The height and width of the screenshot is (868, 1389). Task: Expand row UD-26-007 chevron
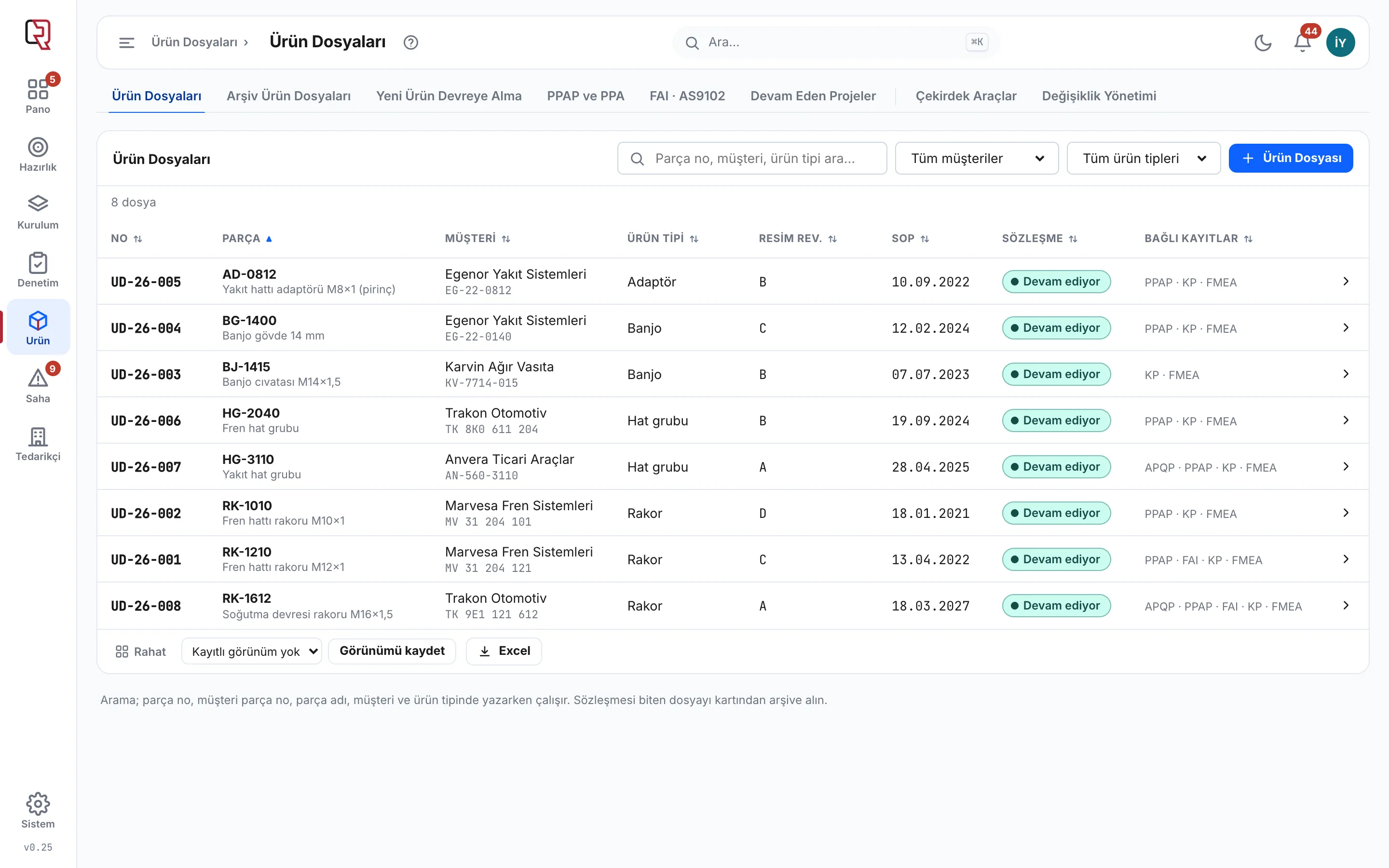(x=1346, y=466)
